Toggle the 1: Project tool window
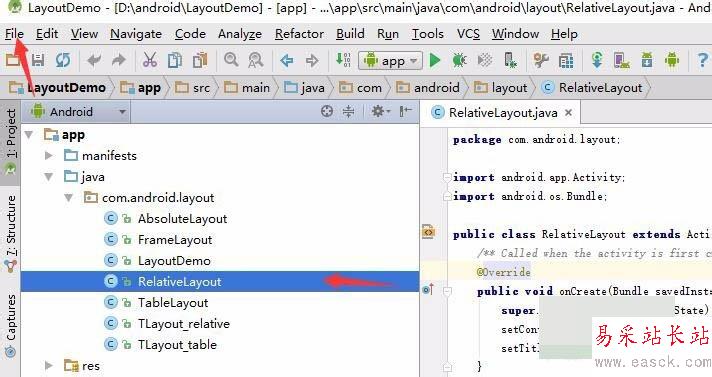This screenshot has height=377, width=712. (x=10, y=142)
